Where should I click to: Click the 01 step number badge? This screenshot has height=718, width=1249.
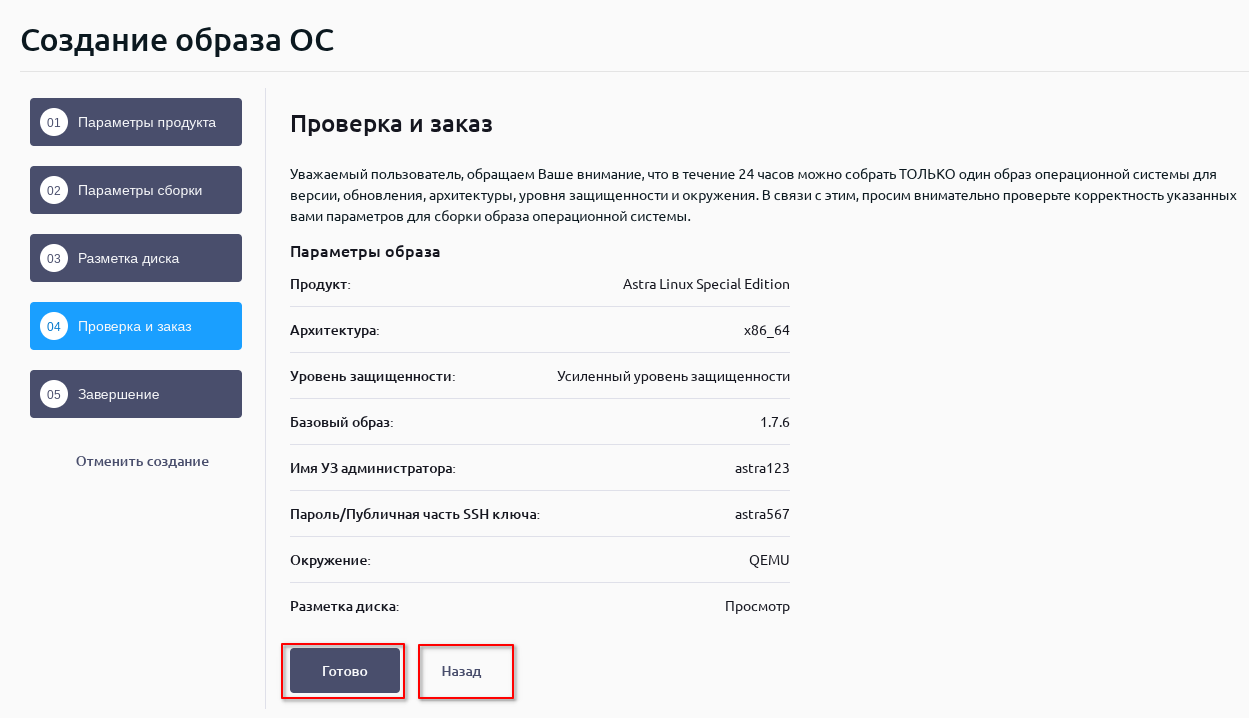(54, 123)
